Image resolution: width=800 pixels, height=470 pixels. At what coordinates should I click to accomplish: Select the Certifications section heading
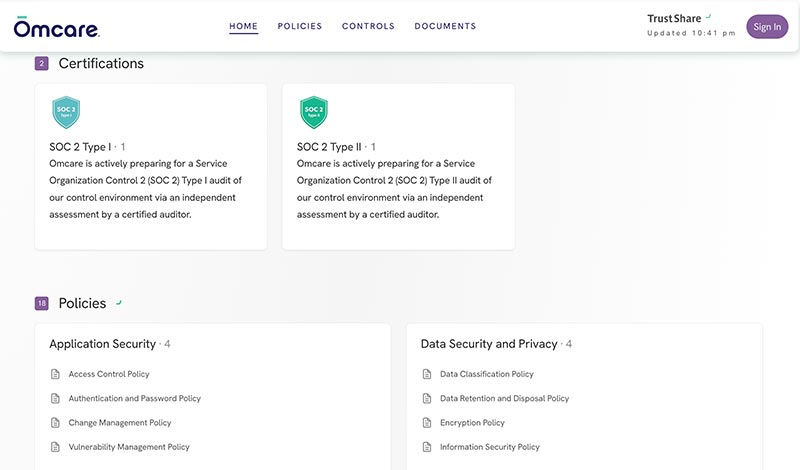[x=101, y=63]
